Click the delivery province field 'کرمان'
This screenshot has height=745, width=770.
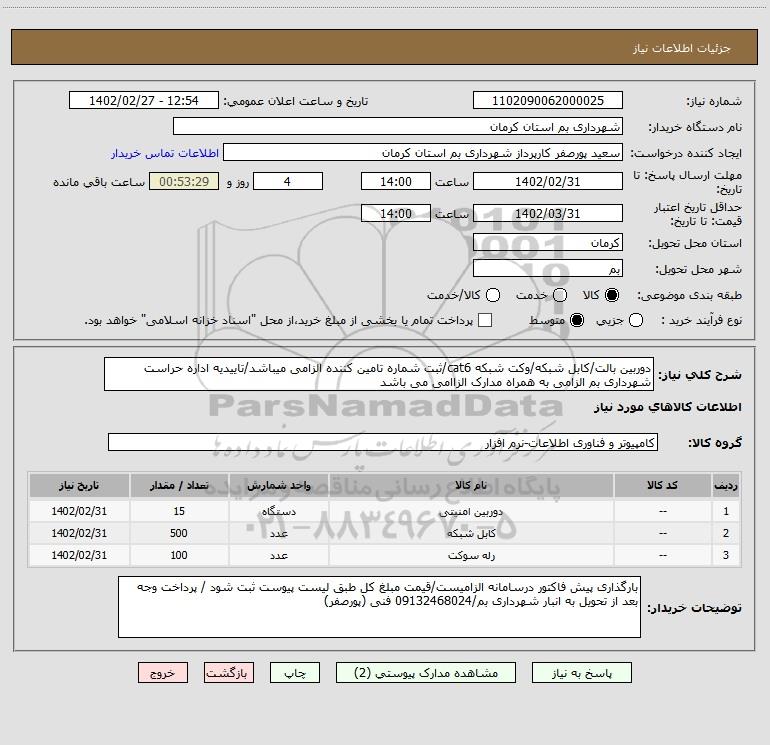point(548,243)
